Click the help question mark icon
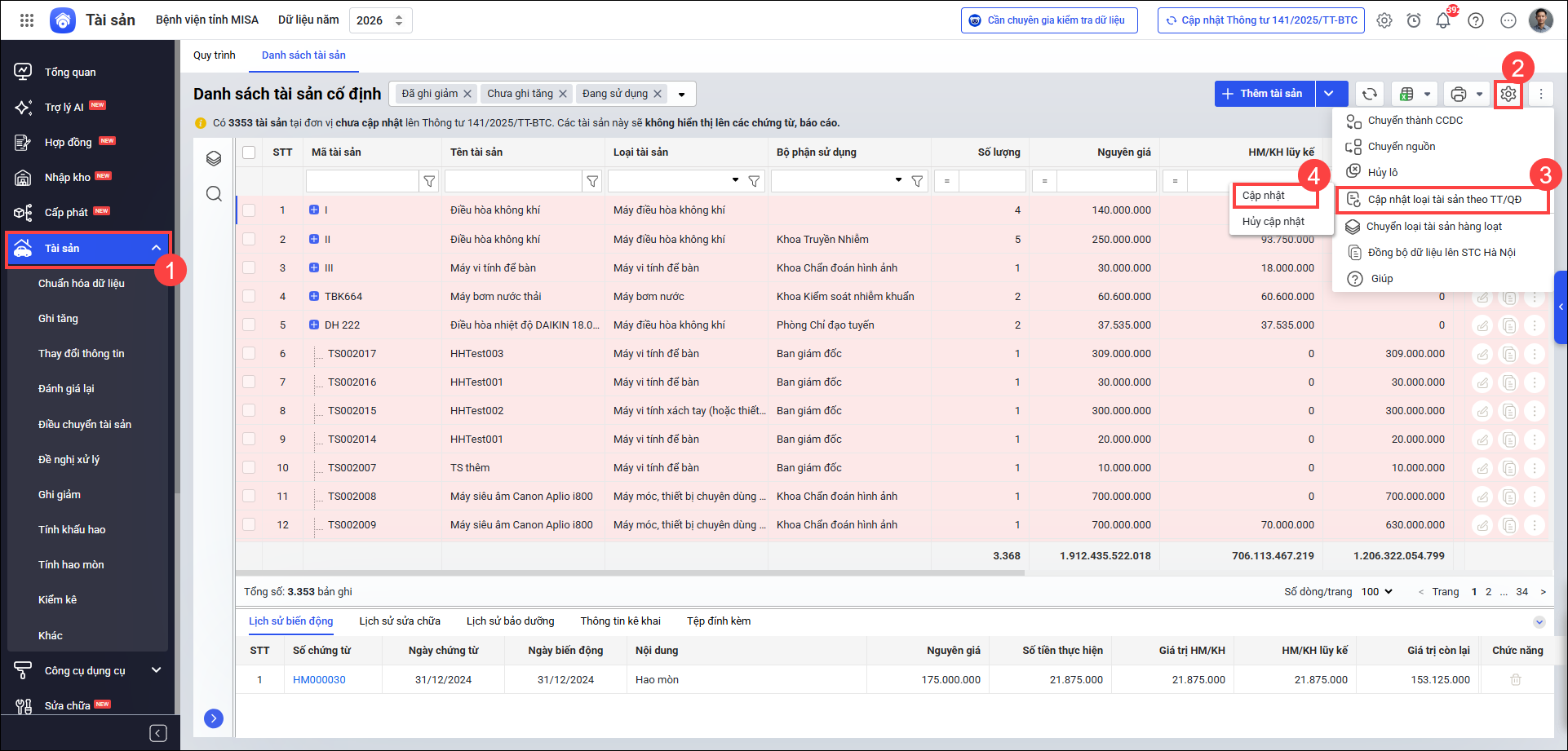 coord(1476,20)
